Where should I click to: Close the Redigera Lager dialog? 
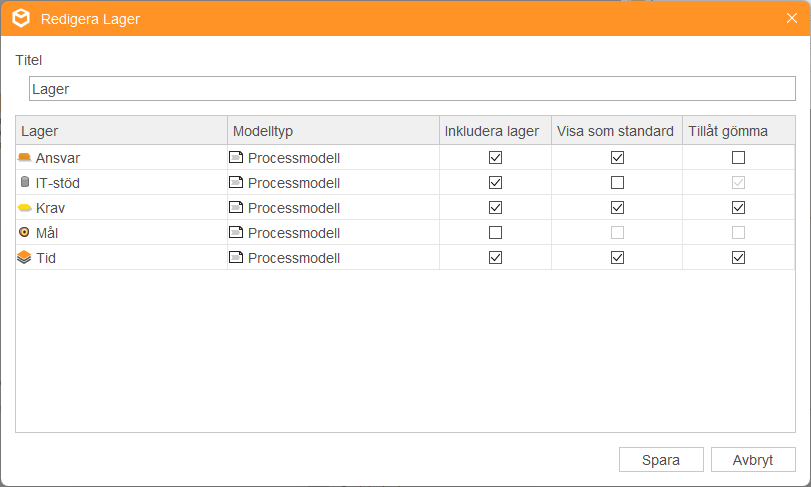791,18
